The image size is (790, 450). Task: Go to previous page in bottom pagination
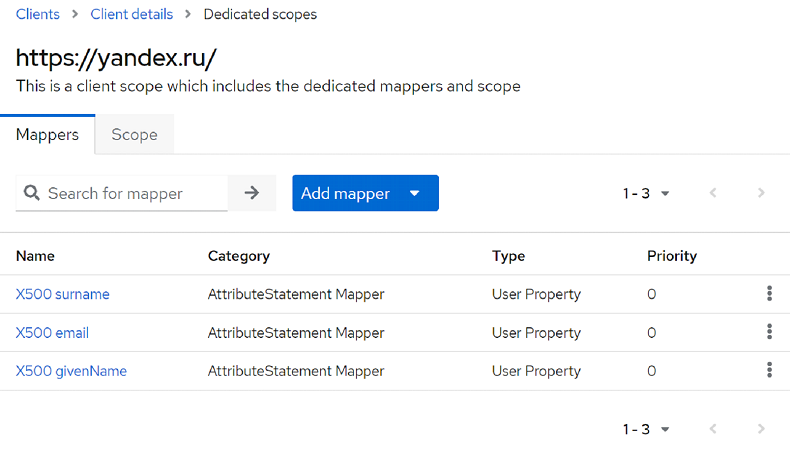[x=713, y=429]
